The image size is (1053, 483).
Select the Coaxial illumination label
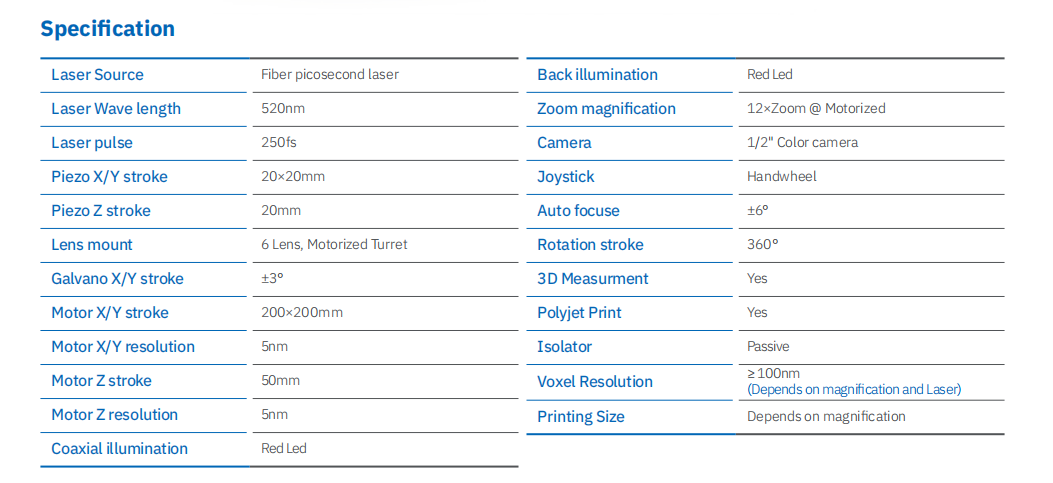119,449
